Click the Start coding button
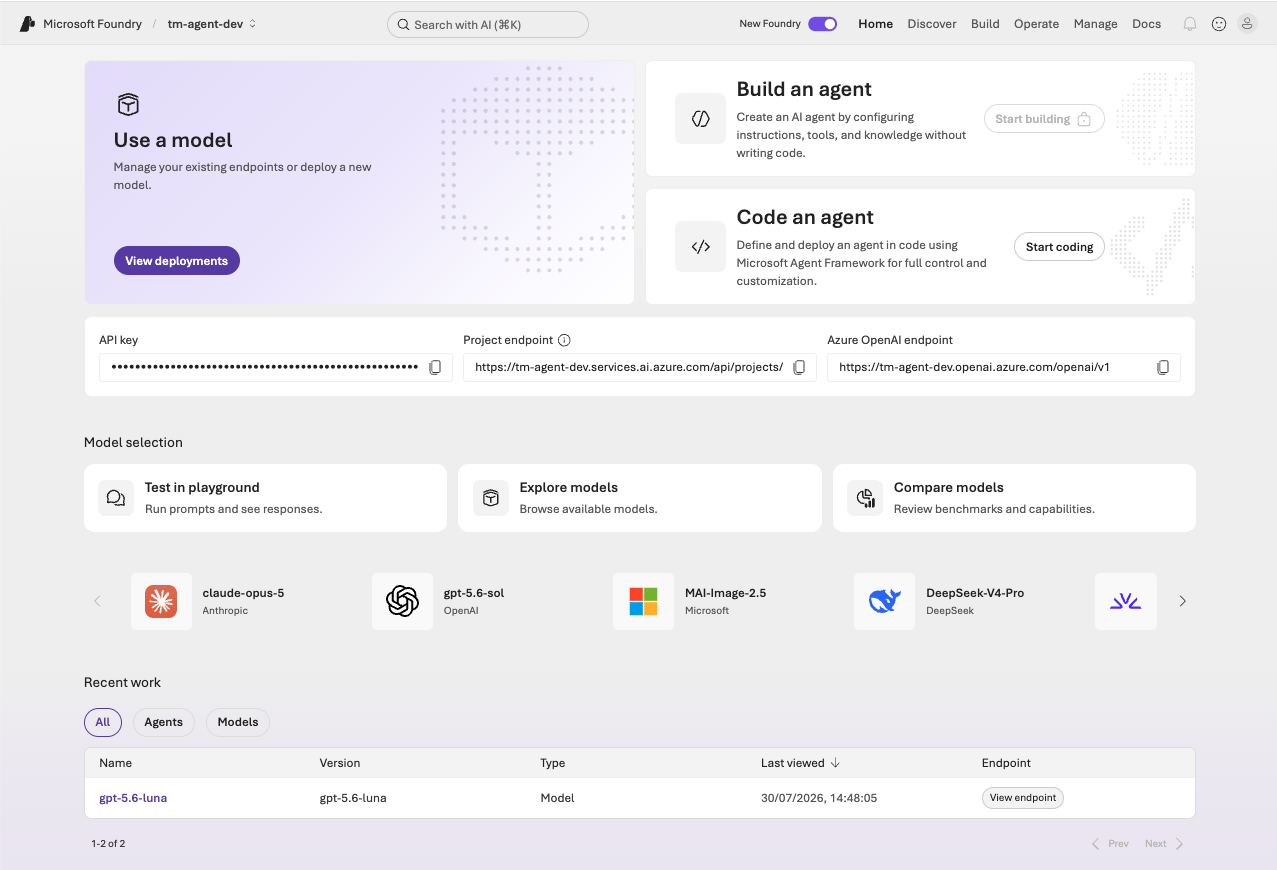Screen dimensions: 1277x870 pos(1059,247)
